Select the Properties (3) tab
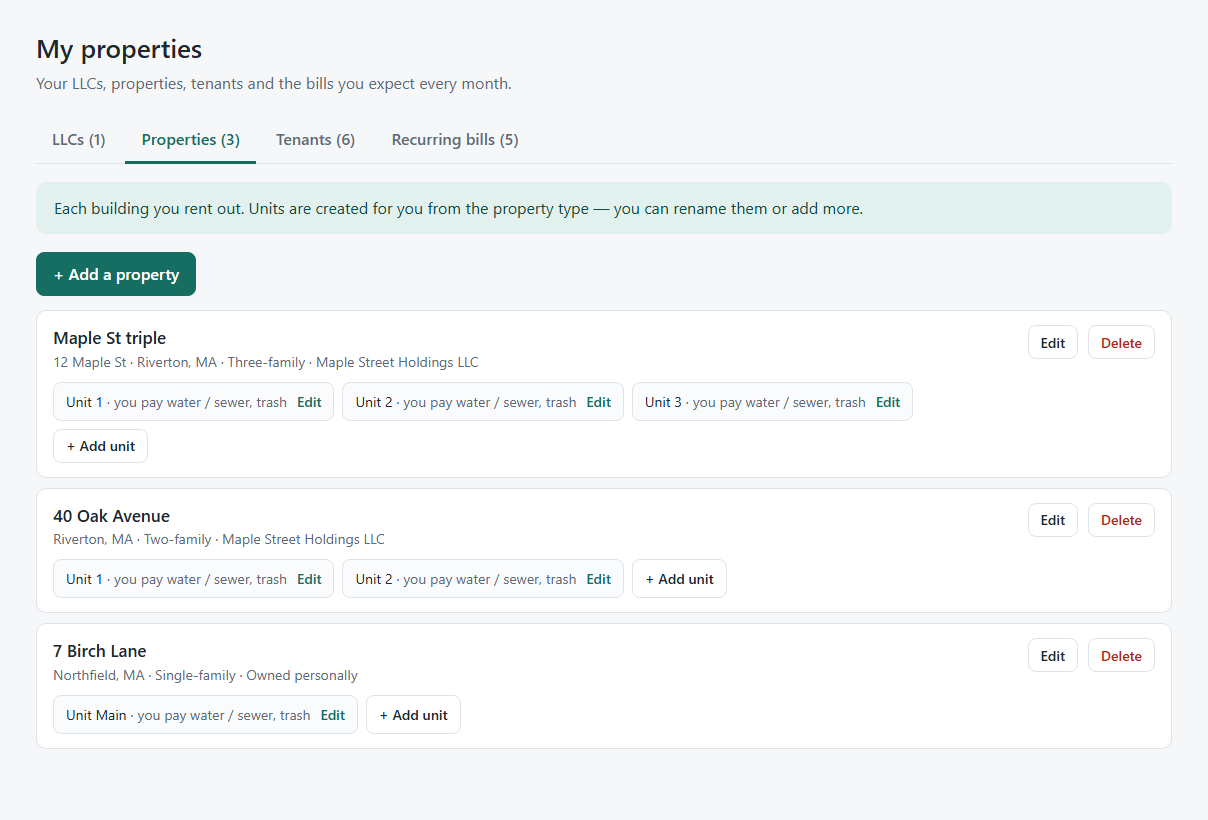The height and width of the screenshot is (820, 1208). [x=191, y=140]
